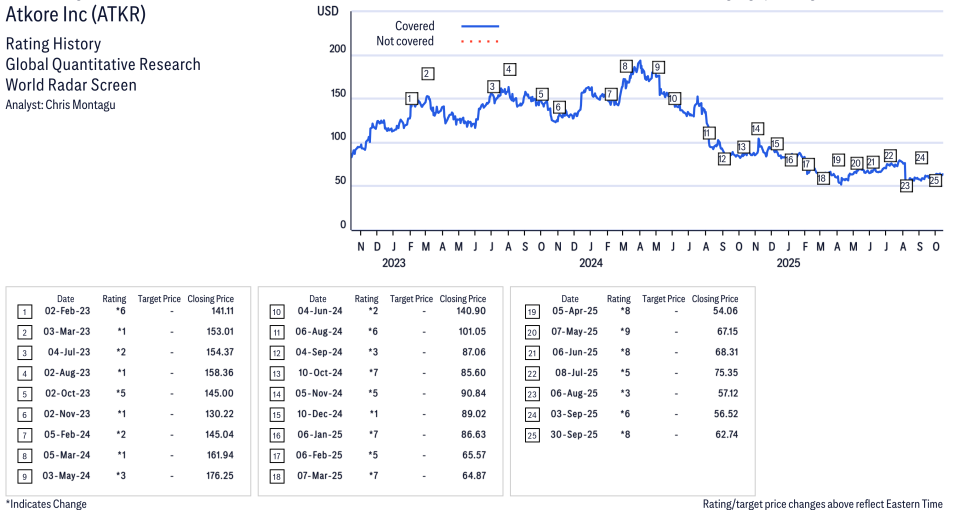Select chart marker 14 on the graph
Image resolution: width=954 pixels, height=510 pixels.
tap(757, 129)
